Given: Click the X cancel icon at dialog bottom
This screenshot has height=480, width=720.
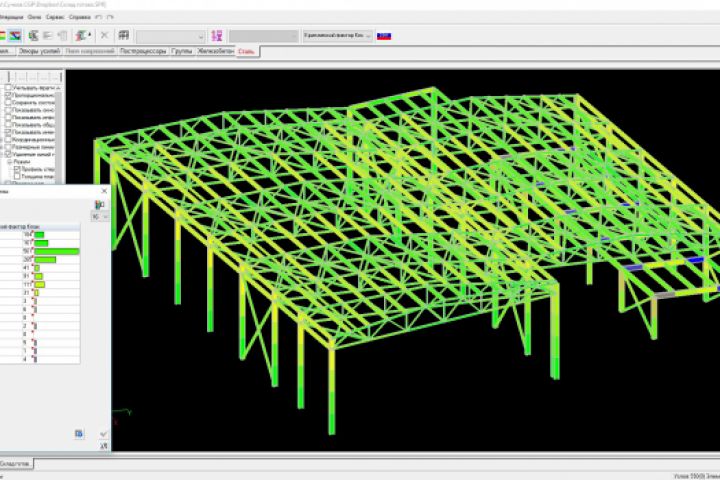Looking at the screenshot, I should pos(103,446).
